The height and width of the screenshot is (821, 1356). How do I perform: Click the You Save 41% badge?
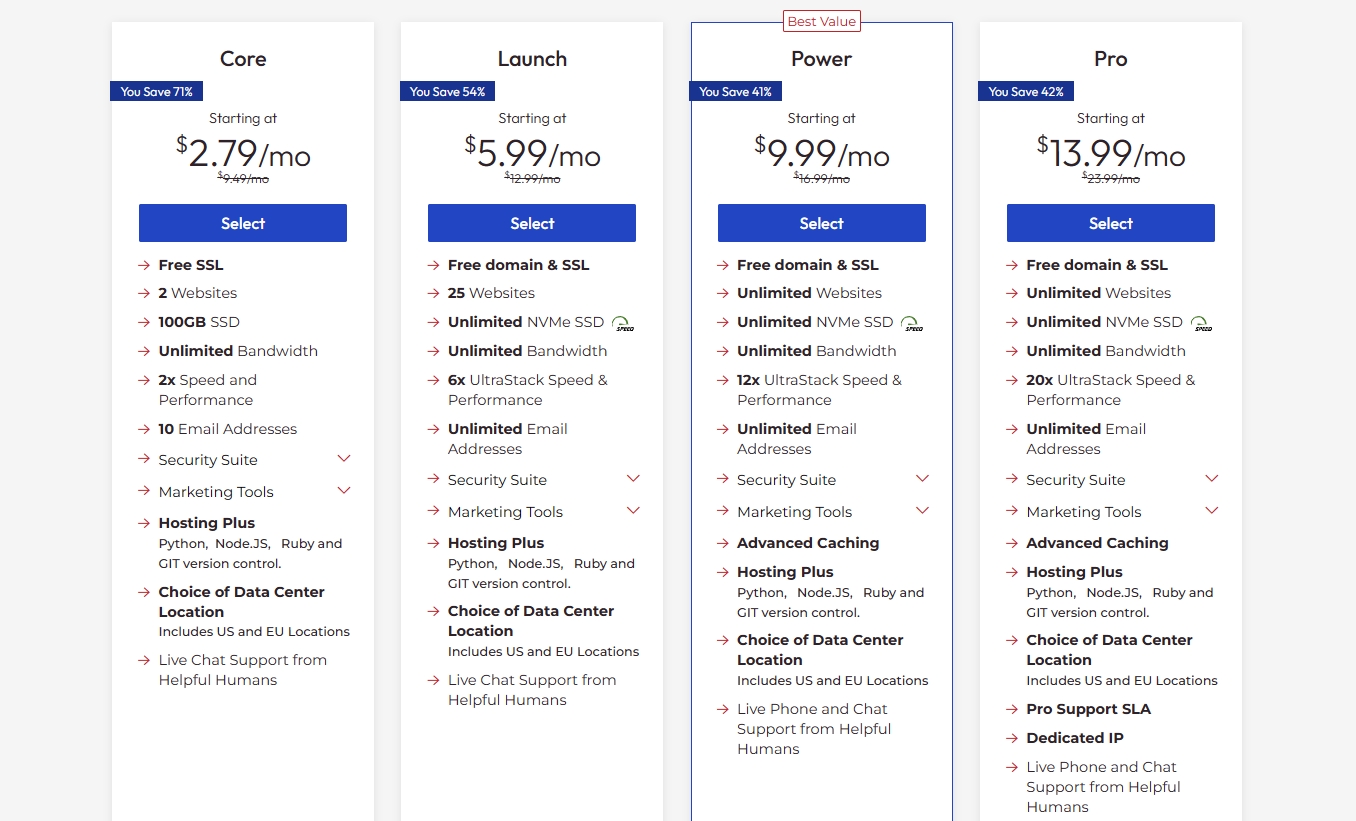pos(736,91)
